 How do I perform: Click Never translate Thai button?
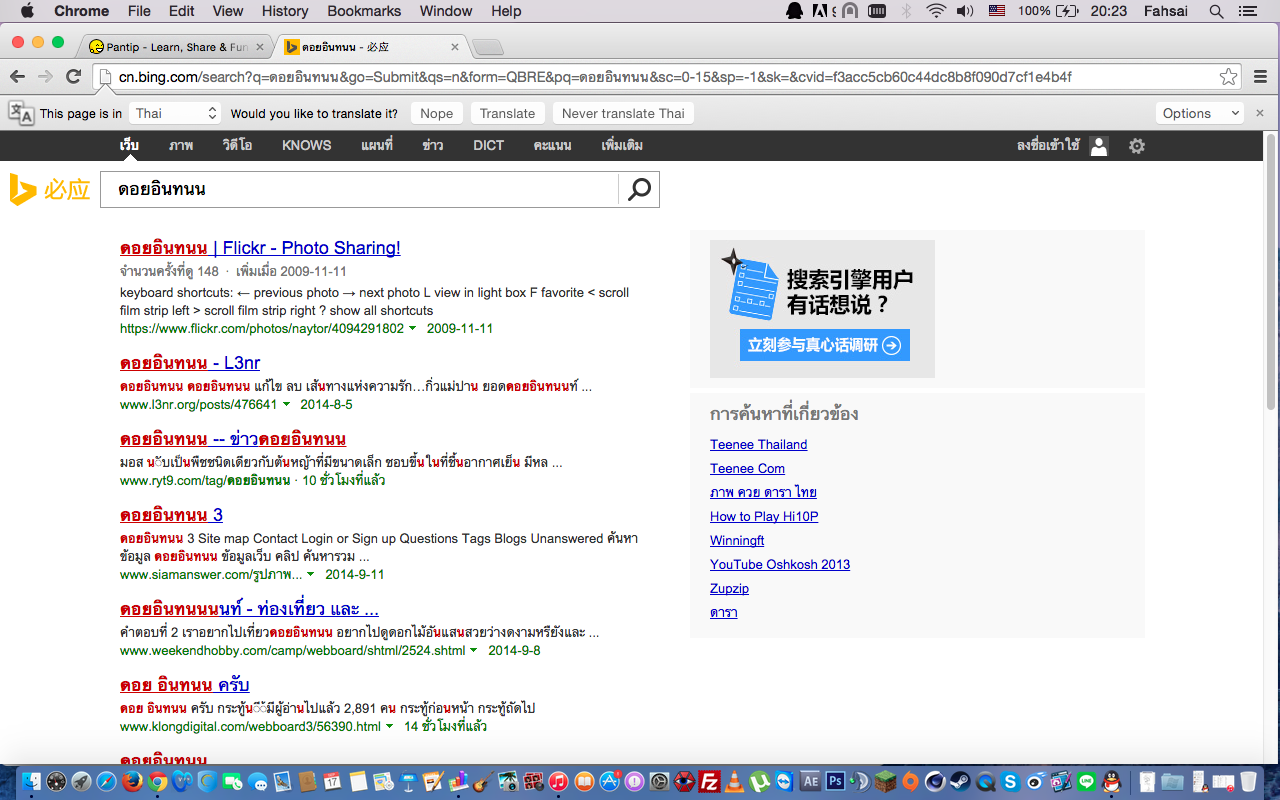coord(623,113)
